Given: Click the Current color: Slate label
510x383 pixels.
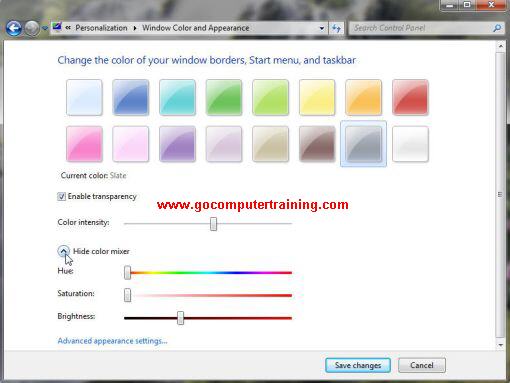Looking at the screenshot, I should 93,176.
